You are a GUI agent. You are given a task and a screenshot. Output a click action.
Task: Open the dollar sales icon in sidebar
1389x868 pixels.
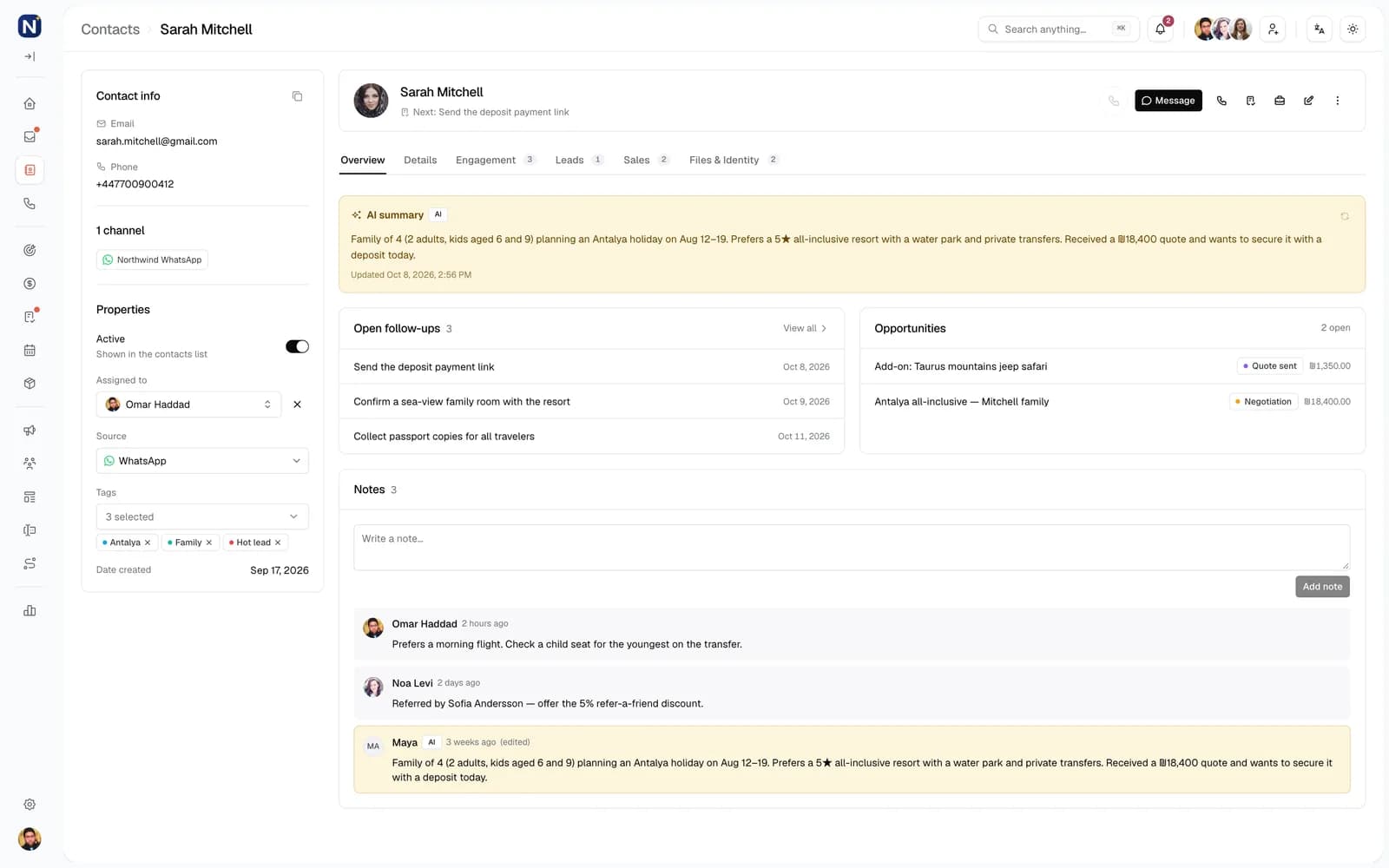coord(30,284)
